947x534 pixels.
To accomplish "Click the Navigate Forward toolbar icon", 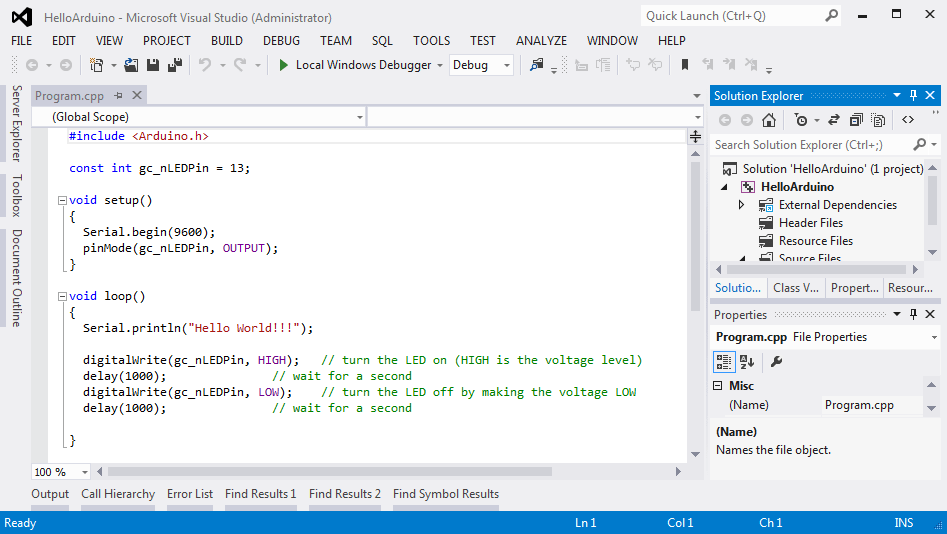I will (x=66, y=65).
